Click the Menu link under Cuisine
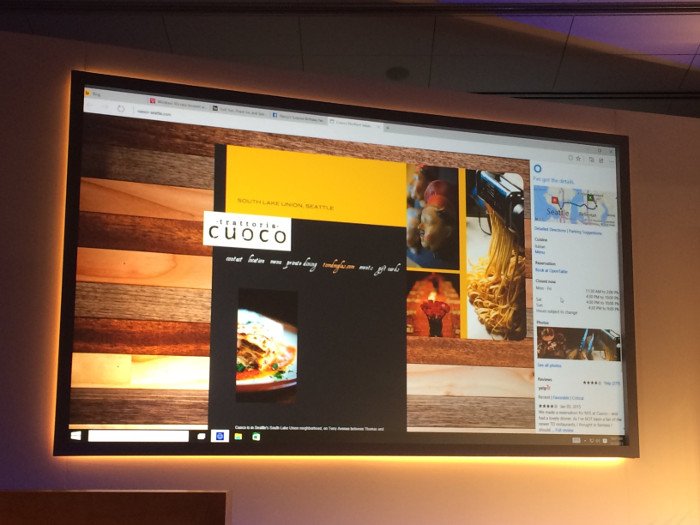The width and height of the screenshot is (700, 525). 540,252
